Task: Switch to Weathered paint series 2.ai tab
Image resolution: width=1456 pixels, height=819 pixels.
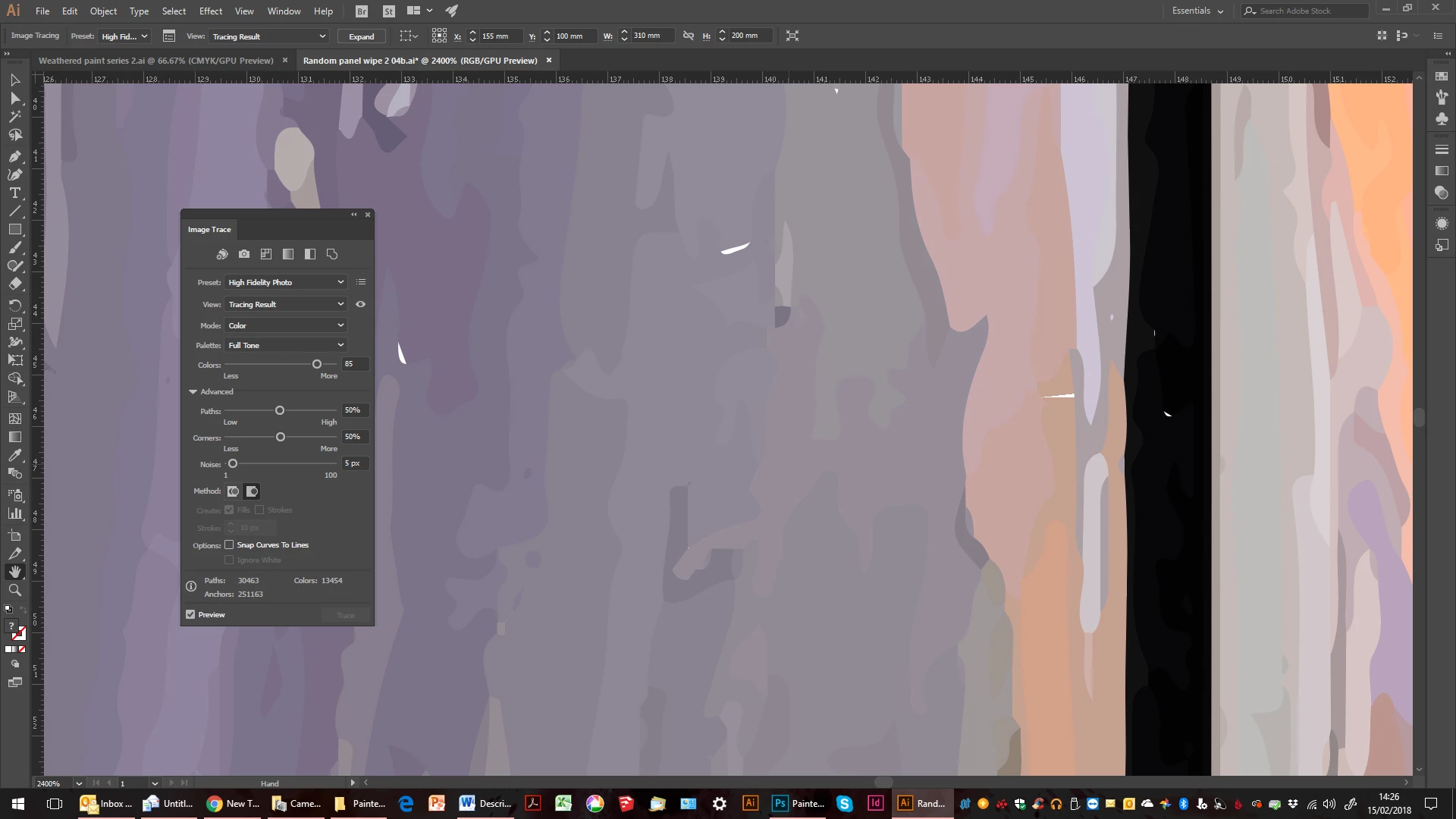Action: [155, 61]
